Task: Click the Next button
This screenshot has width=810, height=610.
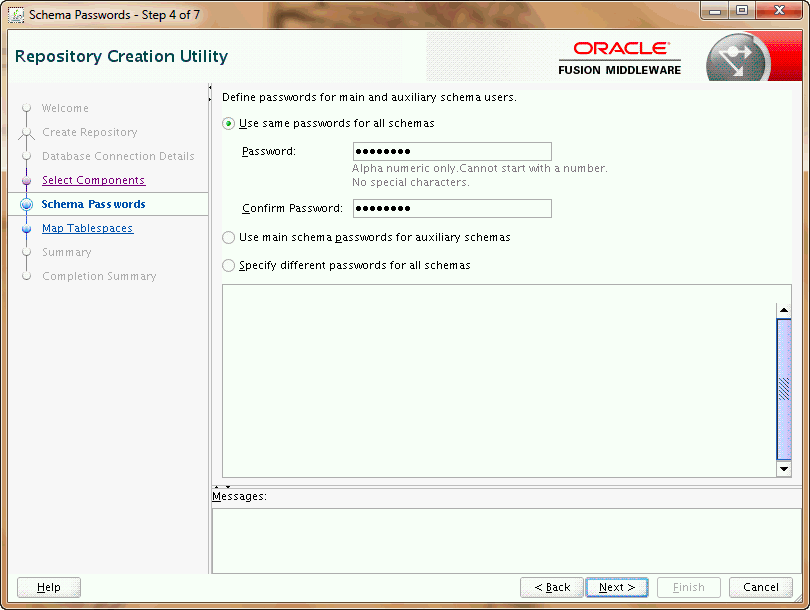Action: (x=617, y=587)
